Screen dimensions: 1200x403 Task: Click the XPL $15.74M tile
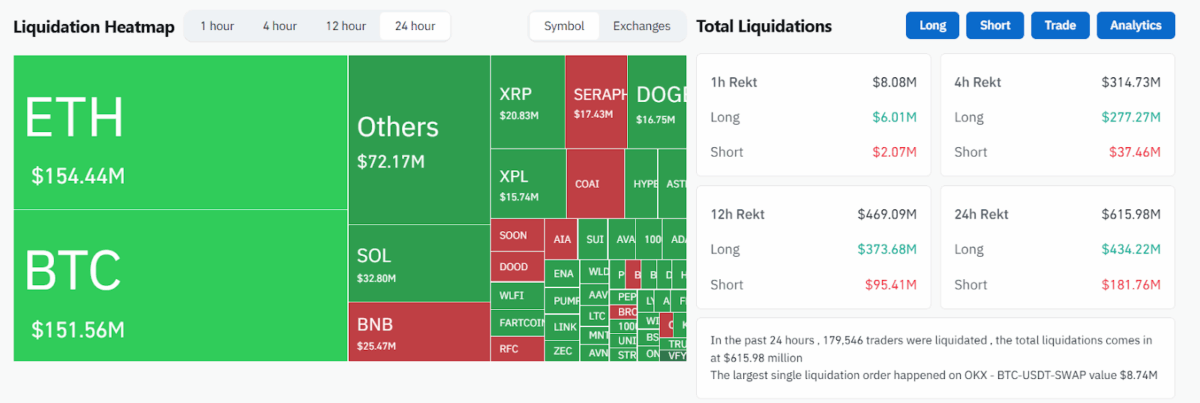pyautogui.click(x=527, y=183)
